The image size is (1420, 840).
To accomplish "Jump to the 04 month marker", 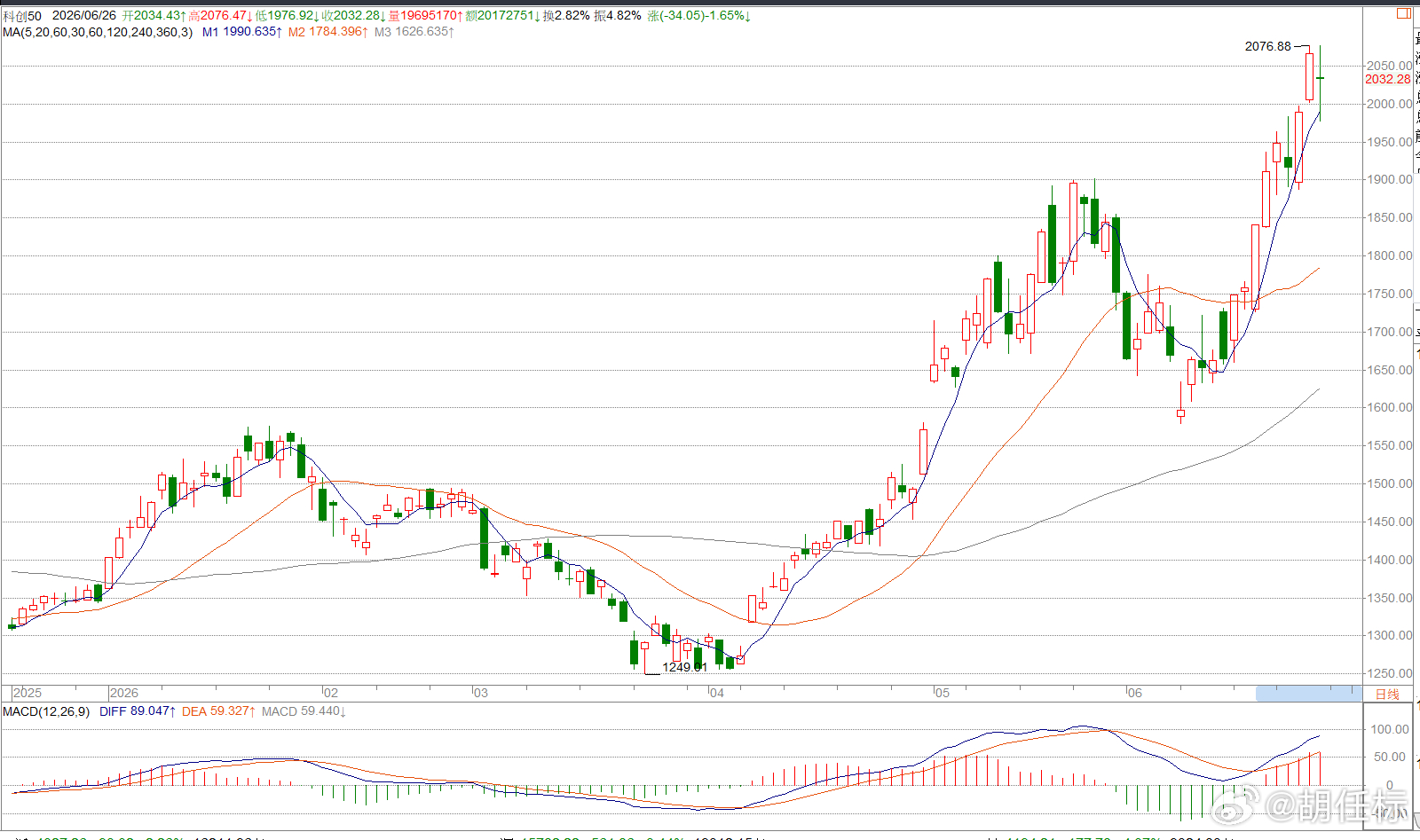I will tap(716, 693).
